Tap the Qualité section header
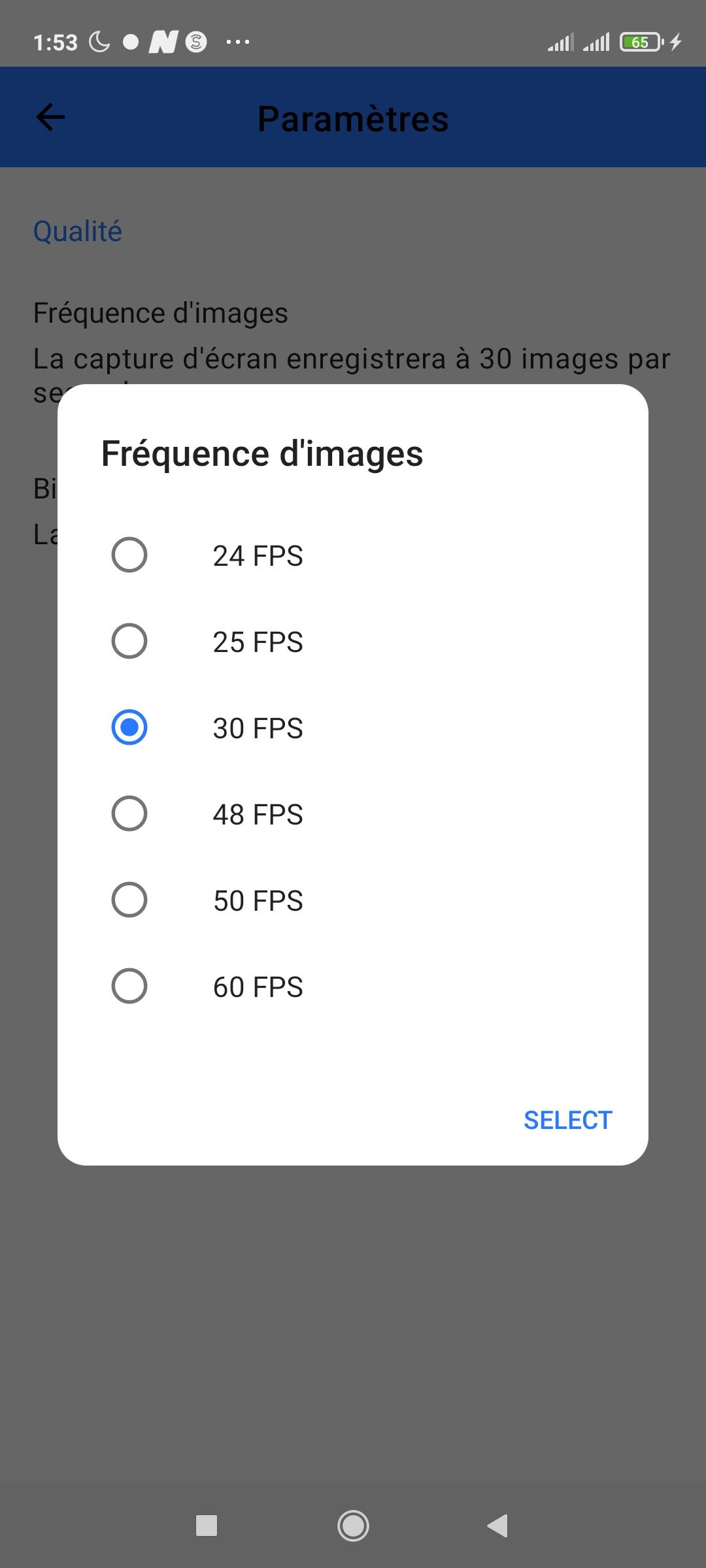The height and width of the screenshot is (1568, 706). [x=78, y=231]
